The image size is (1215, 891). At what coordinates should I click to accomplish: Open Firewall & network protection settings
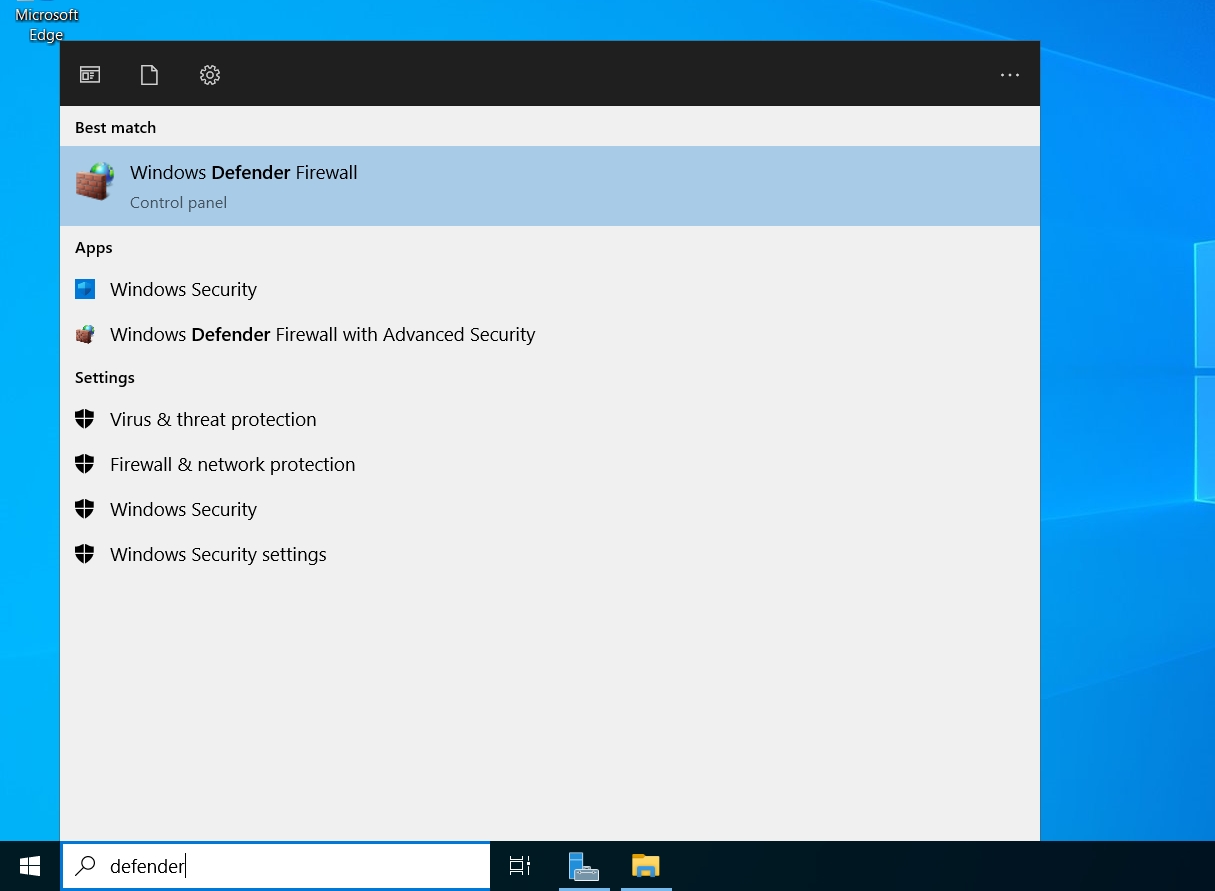[x=232, y=465]
